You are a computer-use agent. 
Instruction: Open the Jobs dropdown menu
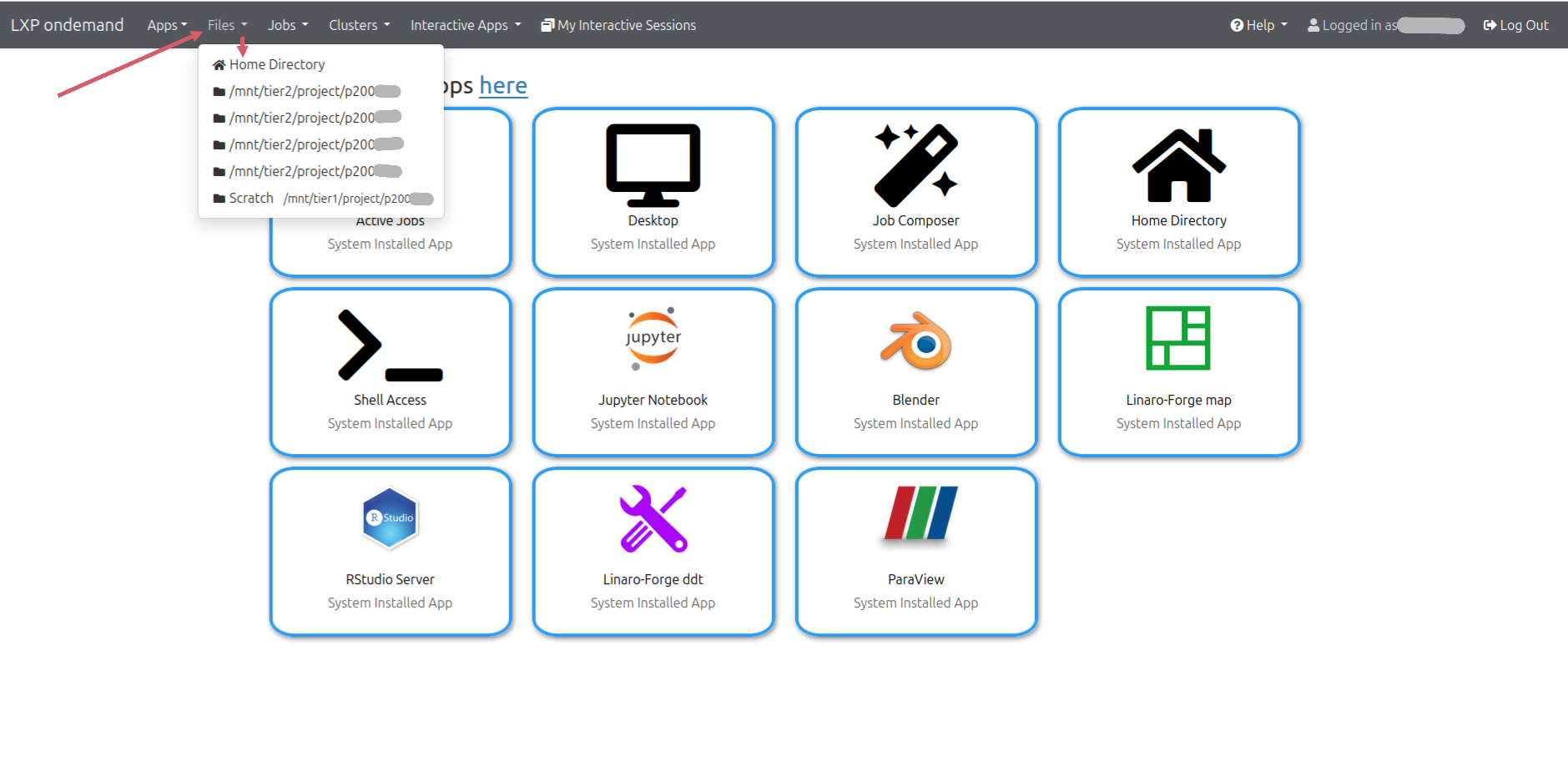click(287, 25)
